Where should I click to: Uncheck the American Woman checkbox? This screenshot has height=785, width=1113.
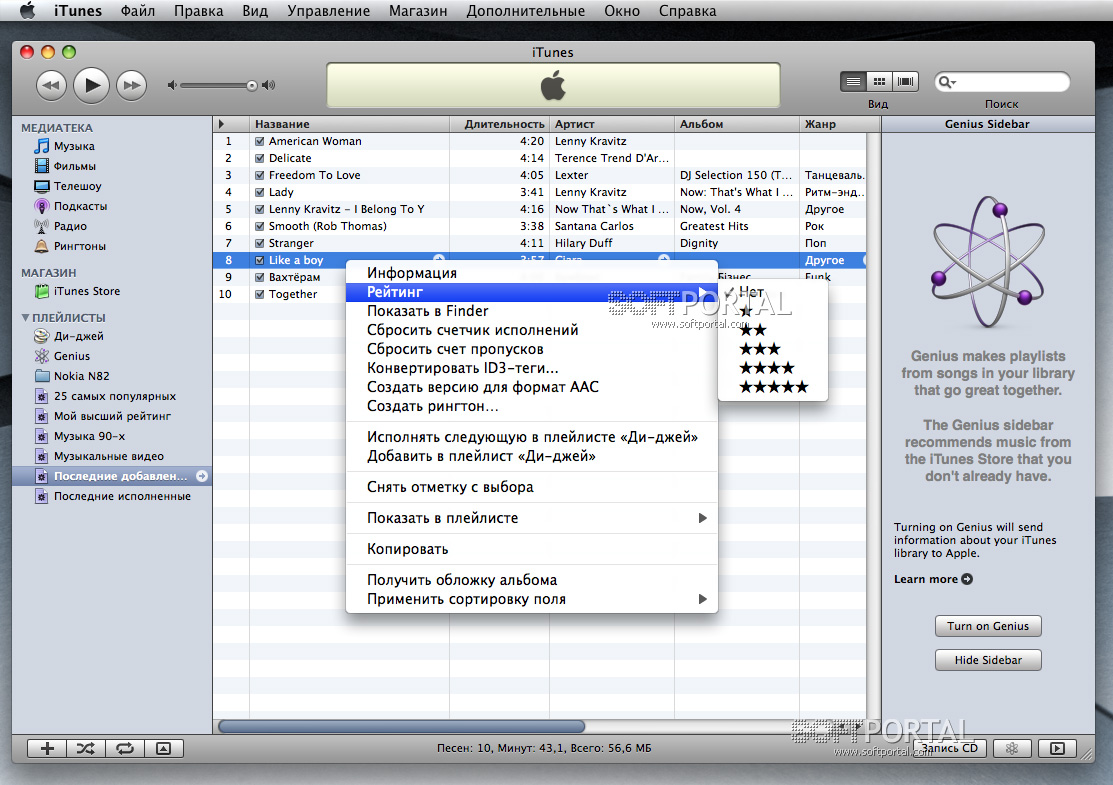coord(260,141)
